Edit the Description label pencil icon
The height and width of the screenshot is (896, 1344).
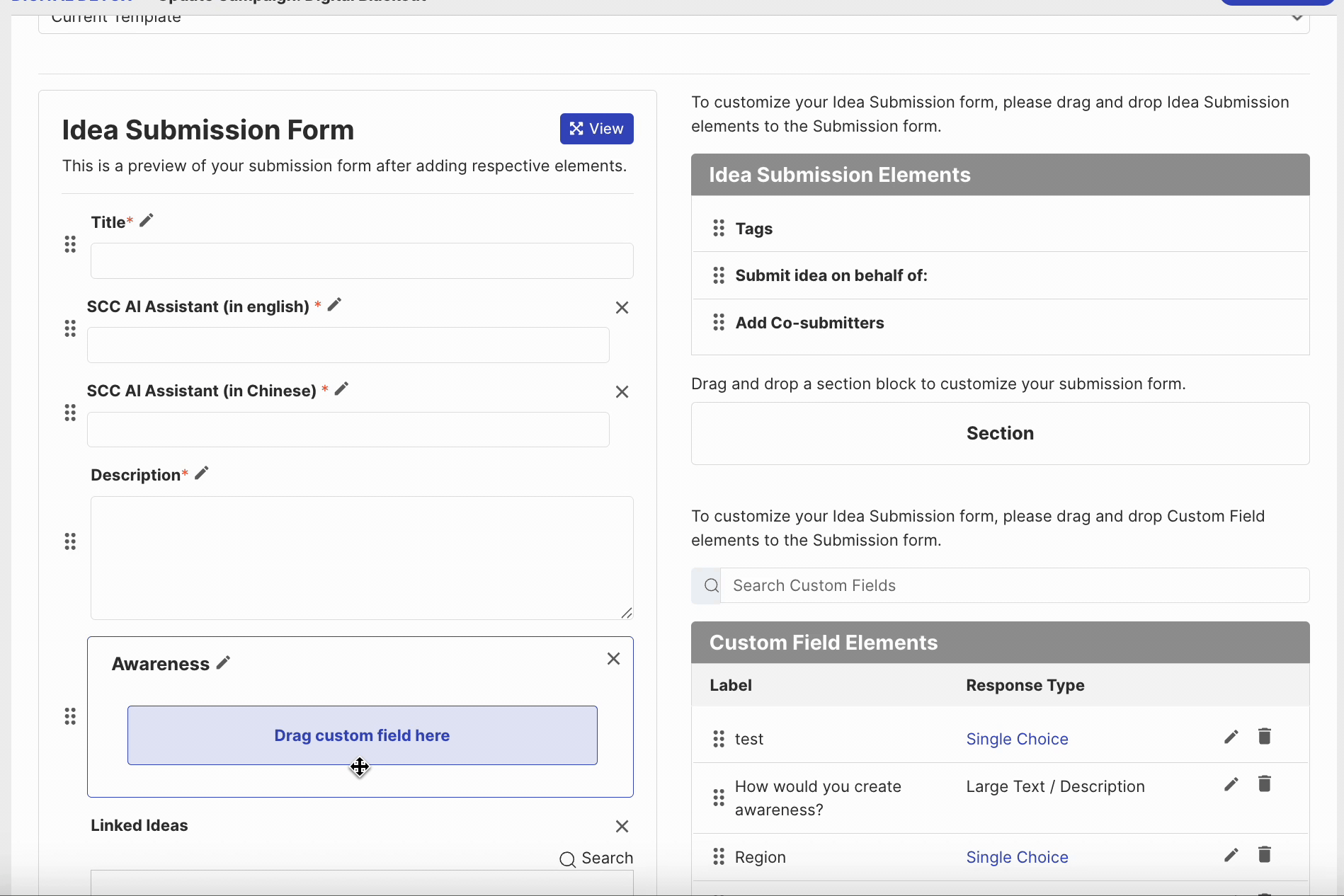[x=202, y=473]
